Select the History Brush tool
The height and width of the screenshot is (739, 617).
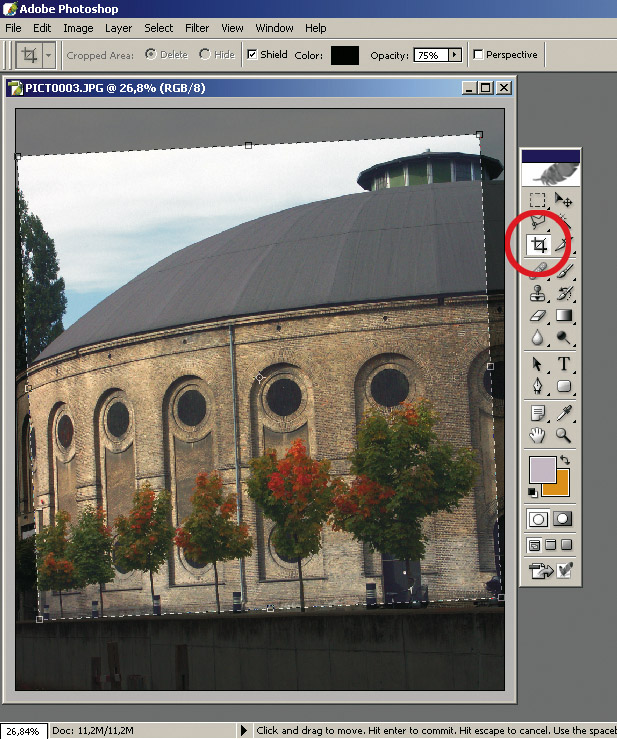[x=564, y=293]
